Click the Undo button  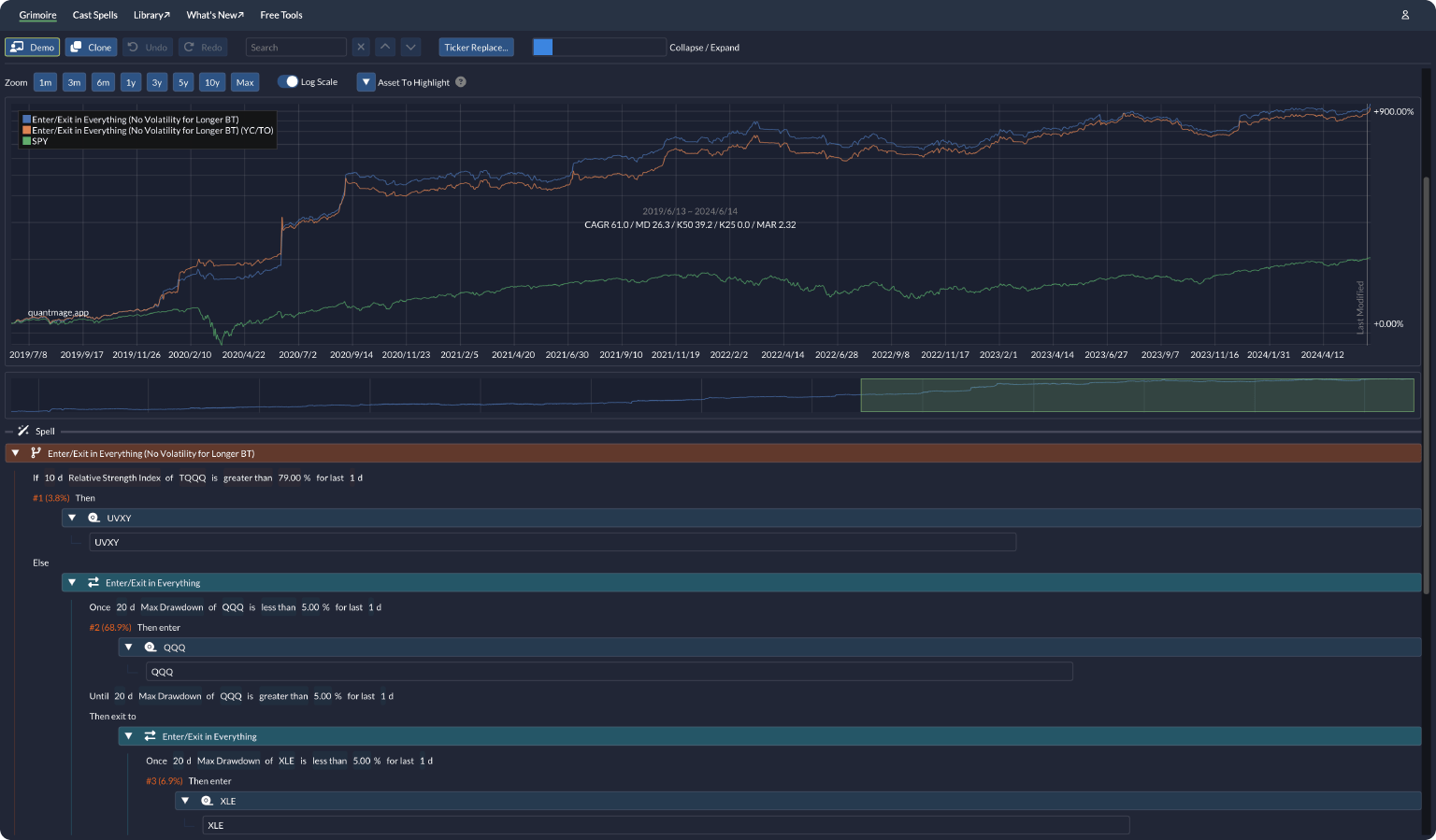click(148, 47)
